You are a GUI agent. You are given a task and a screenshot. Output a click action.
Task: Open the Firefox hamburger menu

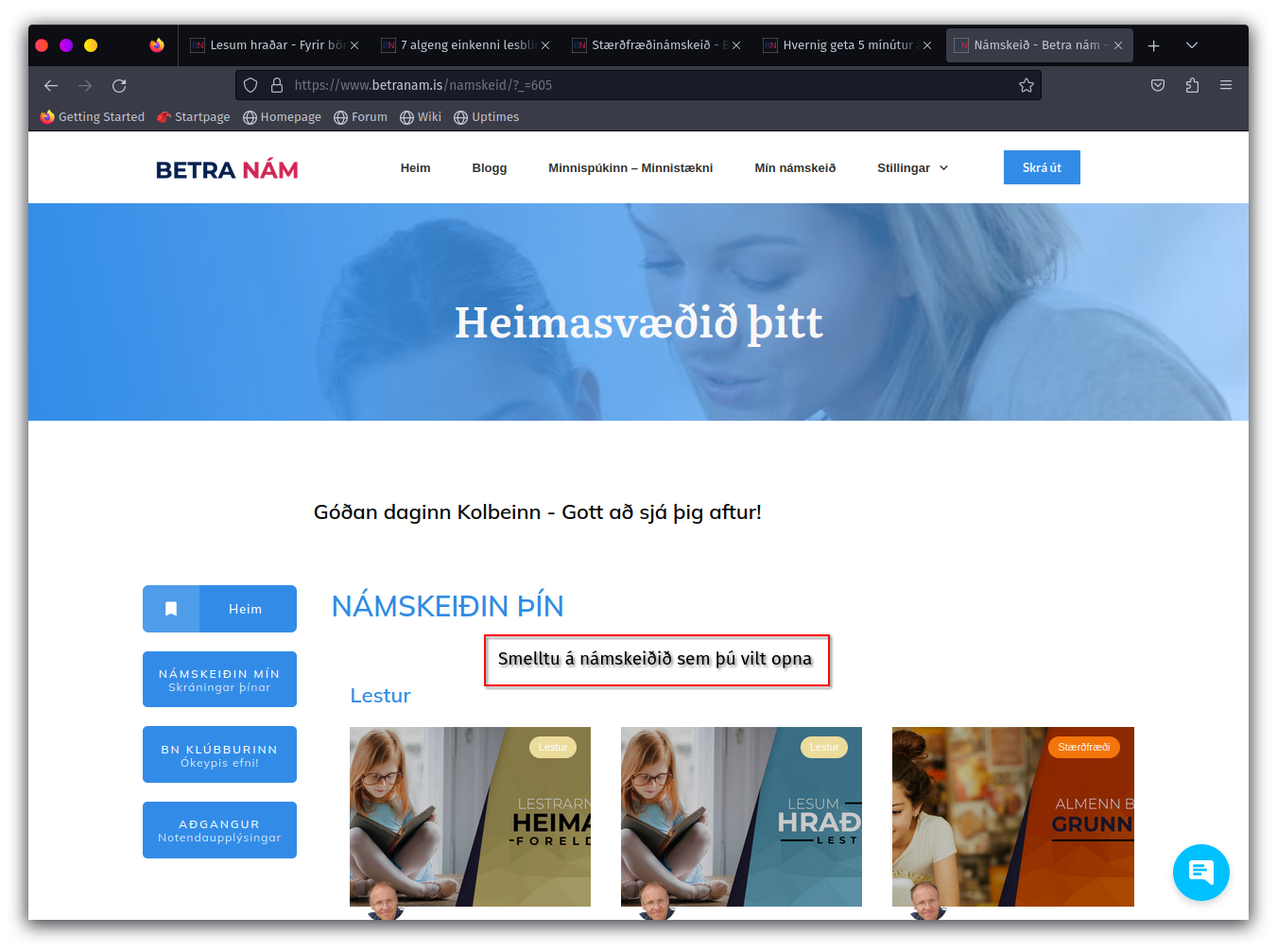[1226, 85]
